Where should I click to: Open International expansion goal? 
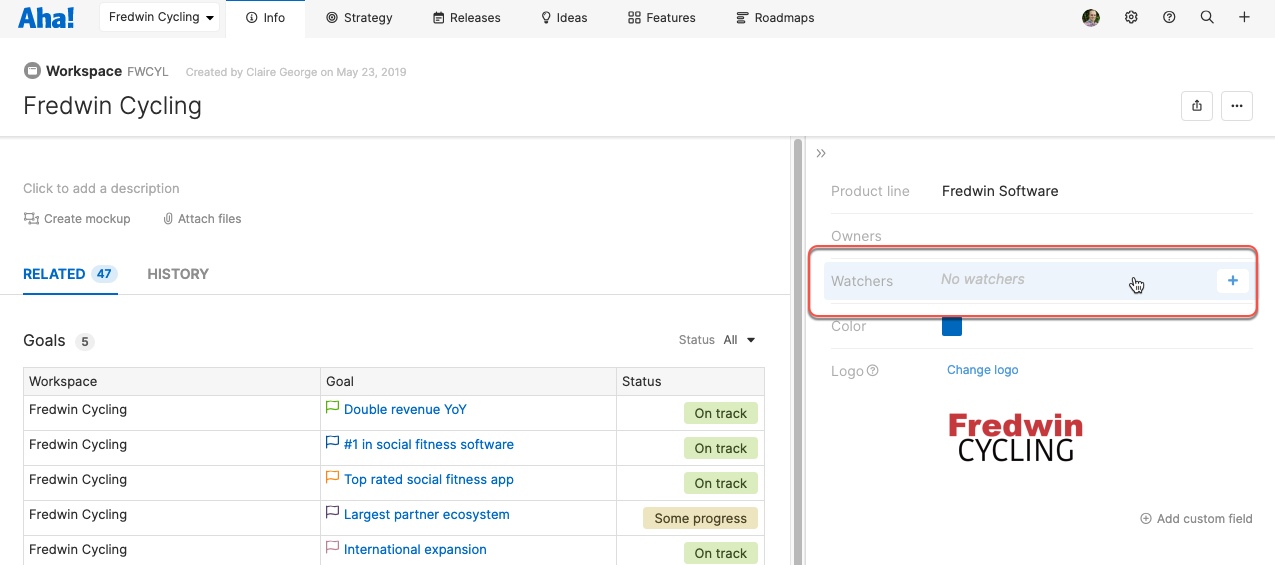(x=415, y=550)
